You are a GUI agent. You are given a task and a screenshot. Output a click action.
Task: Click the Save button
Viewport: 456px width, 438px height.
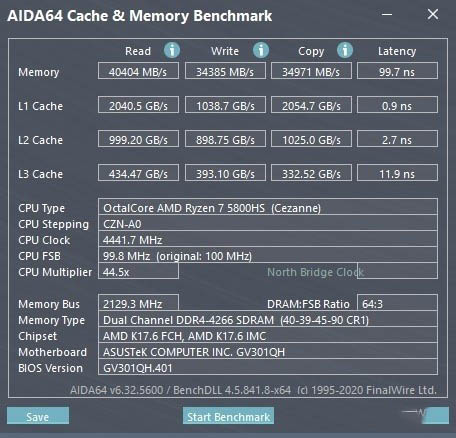pos(38,416)
